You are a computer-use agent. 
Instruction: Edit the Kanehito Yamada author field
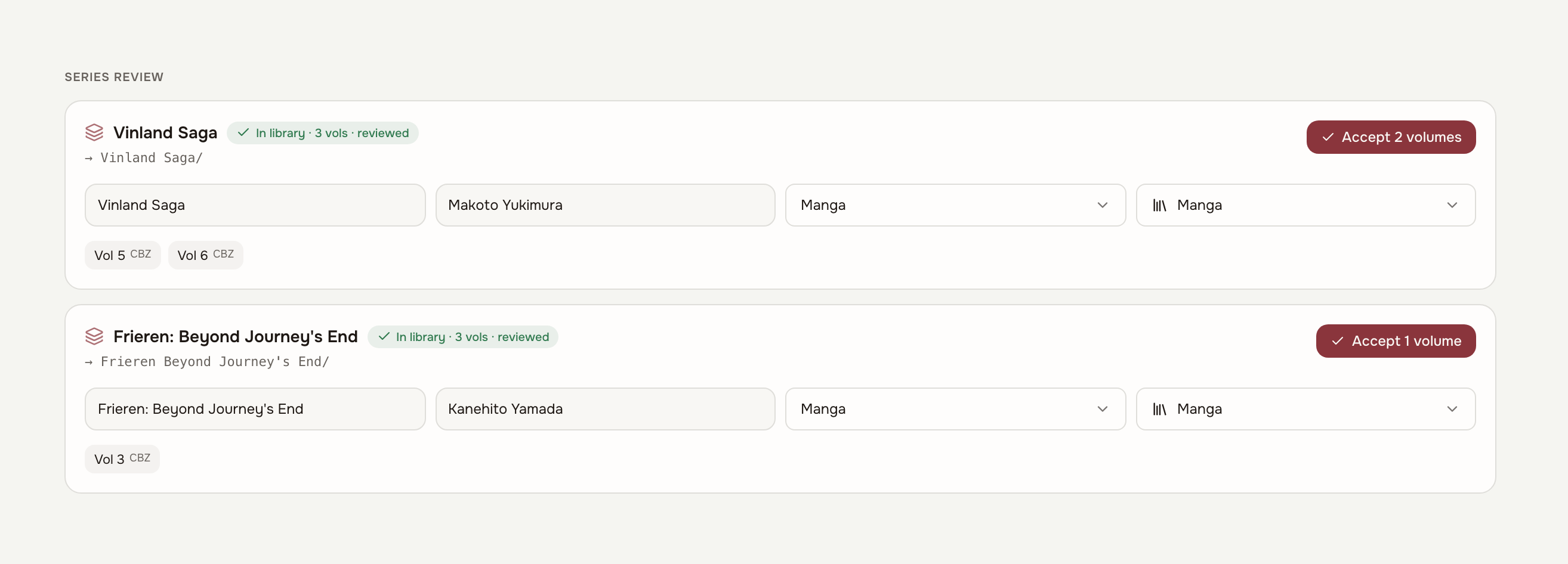[x=605, y=409]
